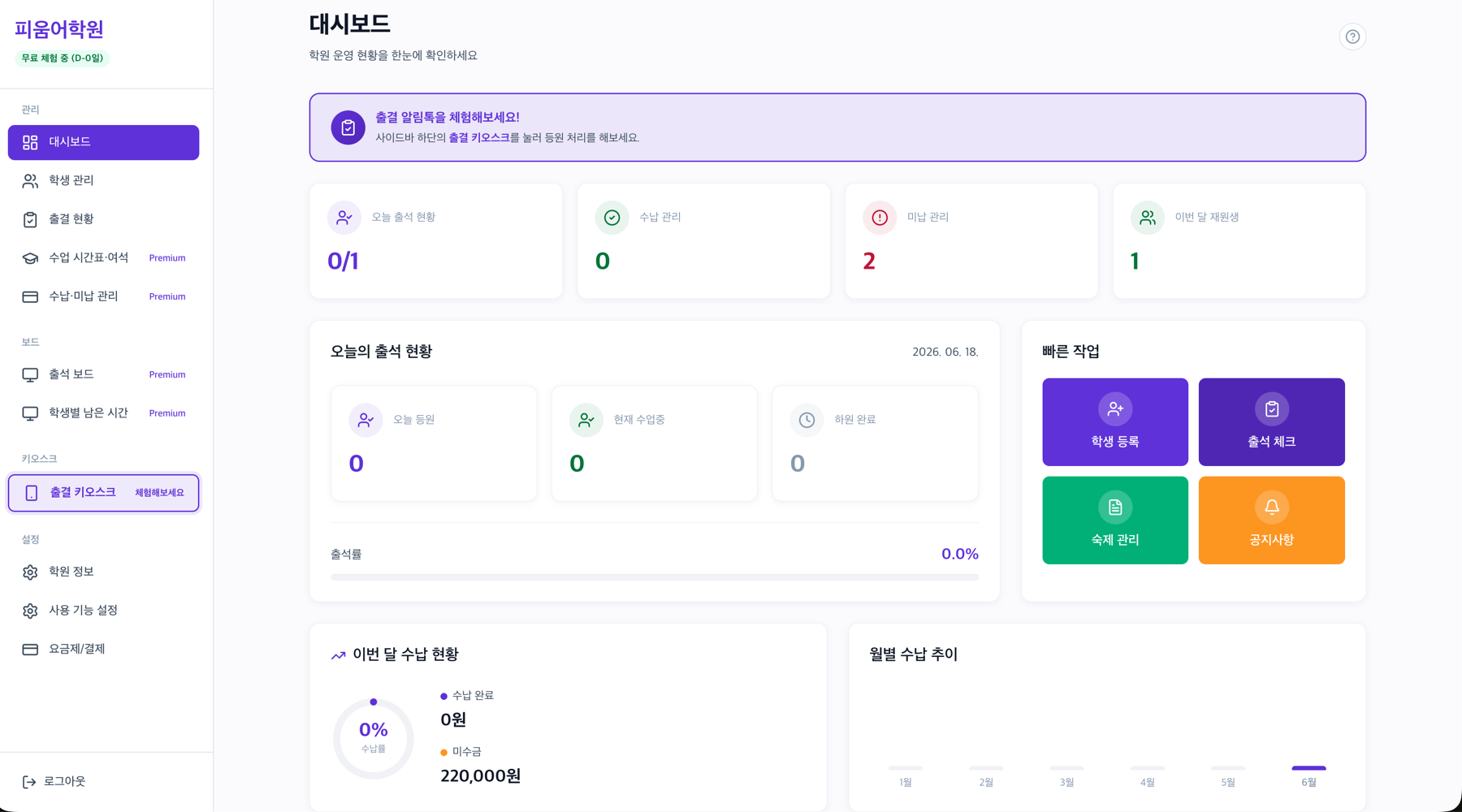
Task: Click the 오늘 등원 person icon
Action: pos(365,420)
